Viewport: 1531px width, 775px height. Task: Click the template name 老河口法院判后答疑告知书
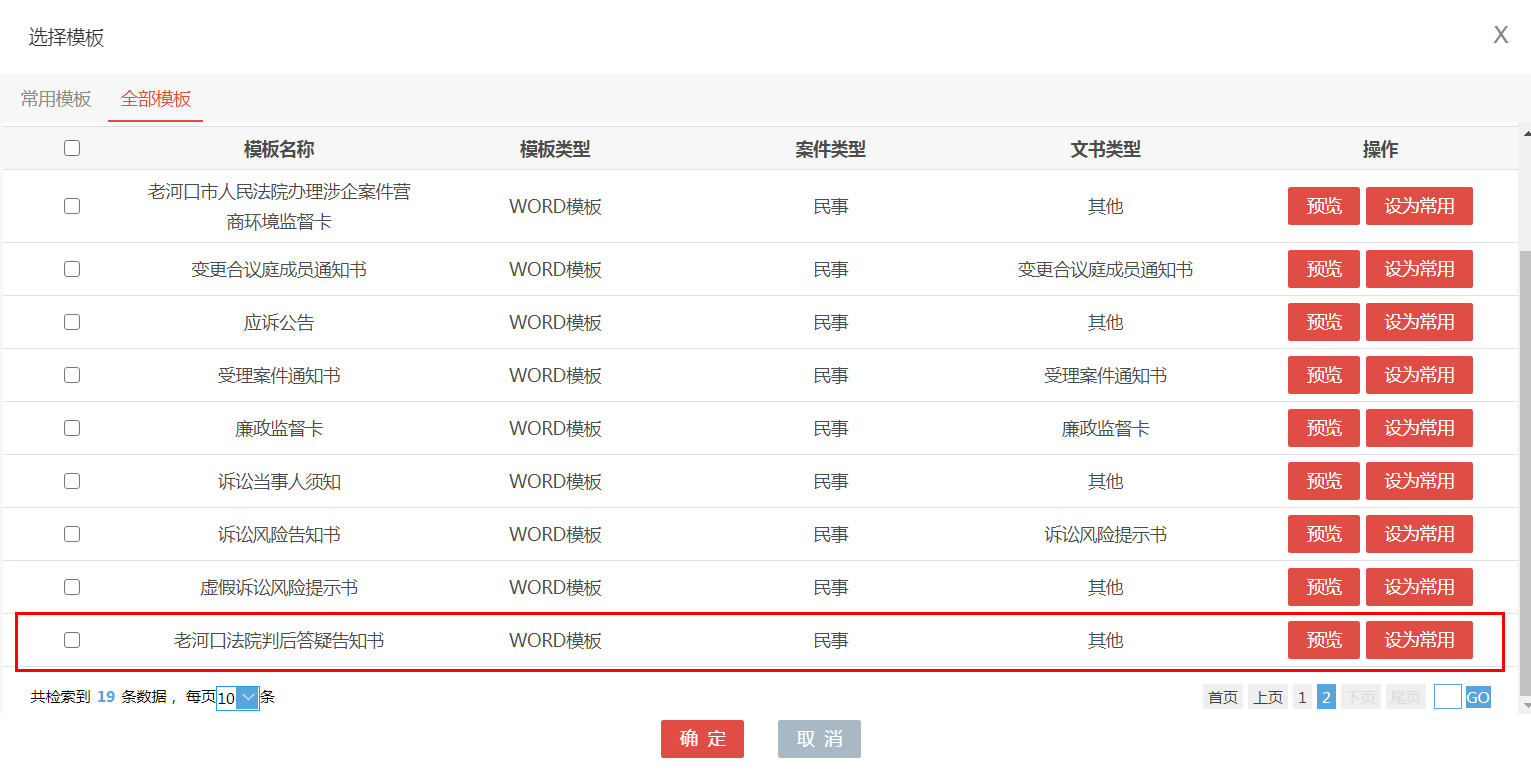click(x=279, y=641)
